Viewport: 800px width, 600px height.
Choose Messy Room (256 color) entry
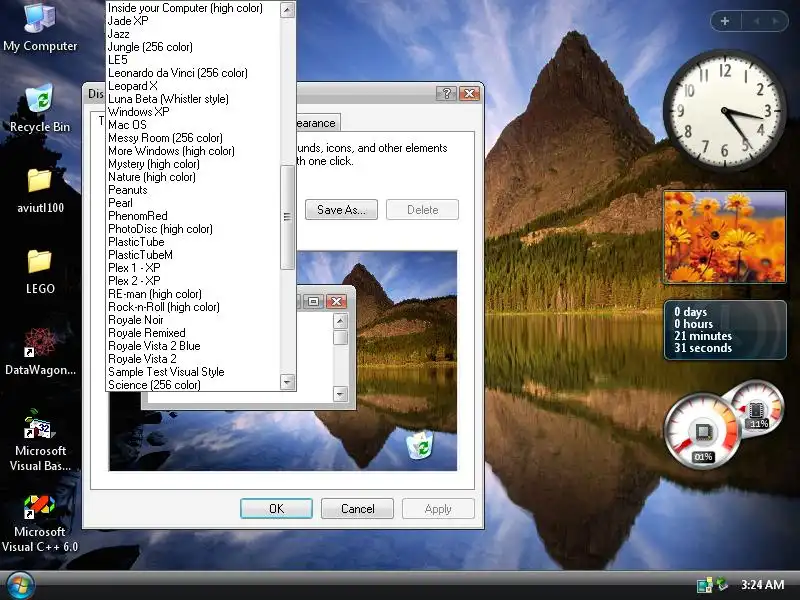pyautogui.click(x=193, y=138)
